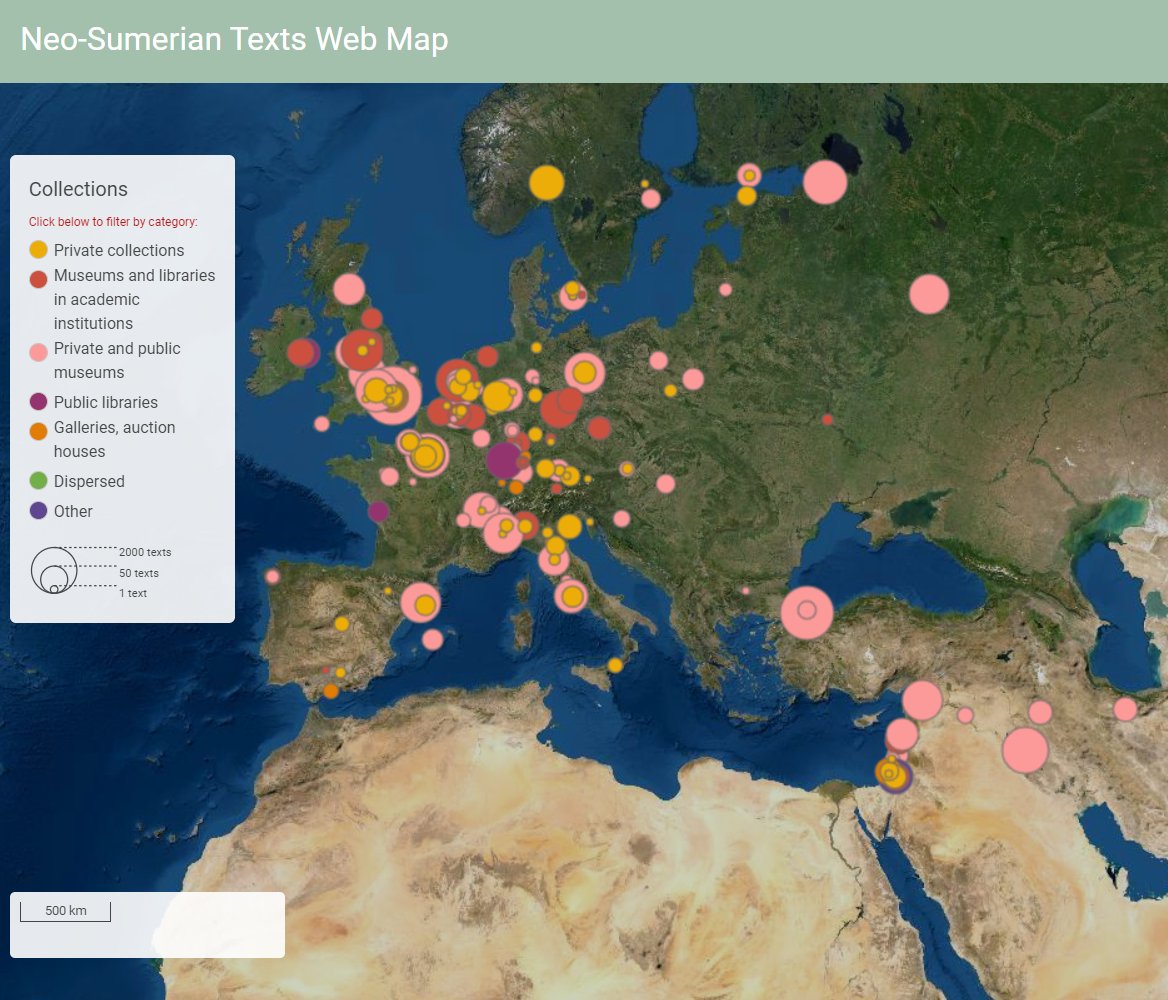The width and height of the screenshot is (1168, 1000).
Task: Click the proportional circle size legend graphic
Action: [x=54, y=570]
